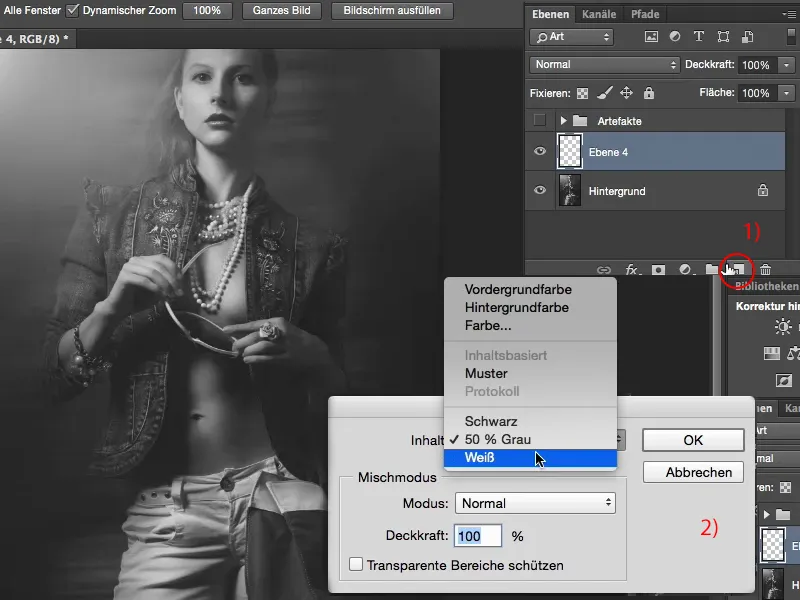Choose Farbe... from the Inhalt menu
Image resolution: width=800 pixels, height=600 pixels.
click(531, 326)
